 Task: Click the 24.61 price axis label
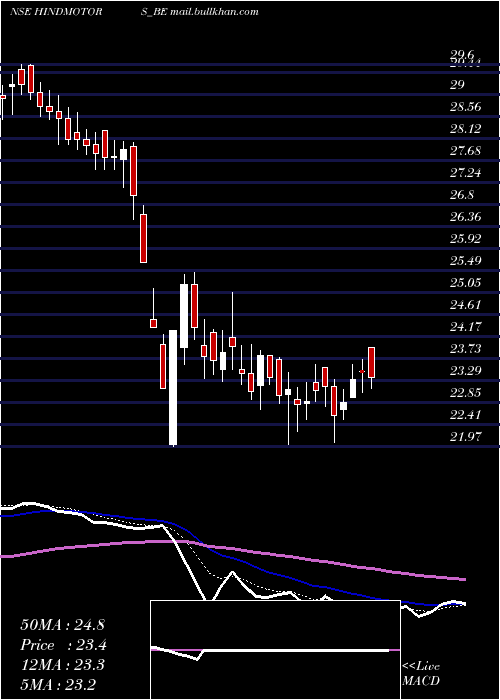466,305
